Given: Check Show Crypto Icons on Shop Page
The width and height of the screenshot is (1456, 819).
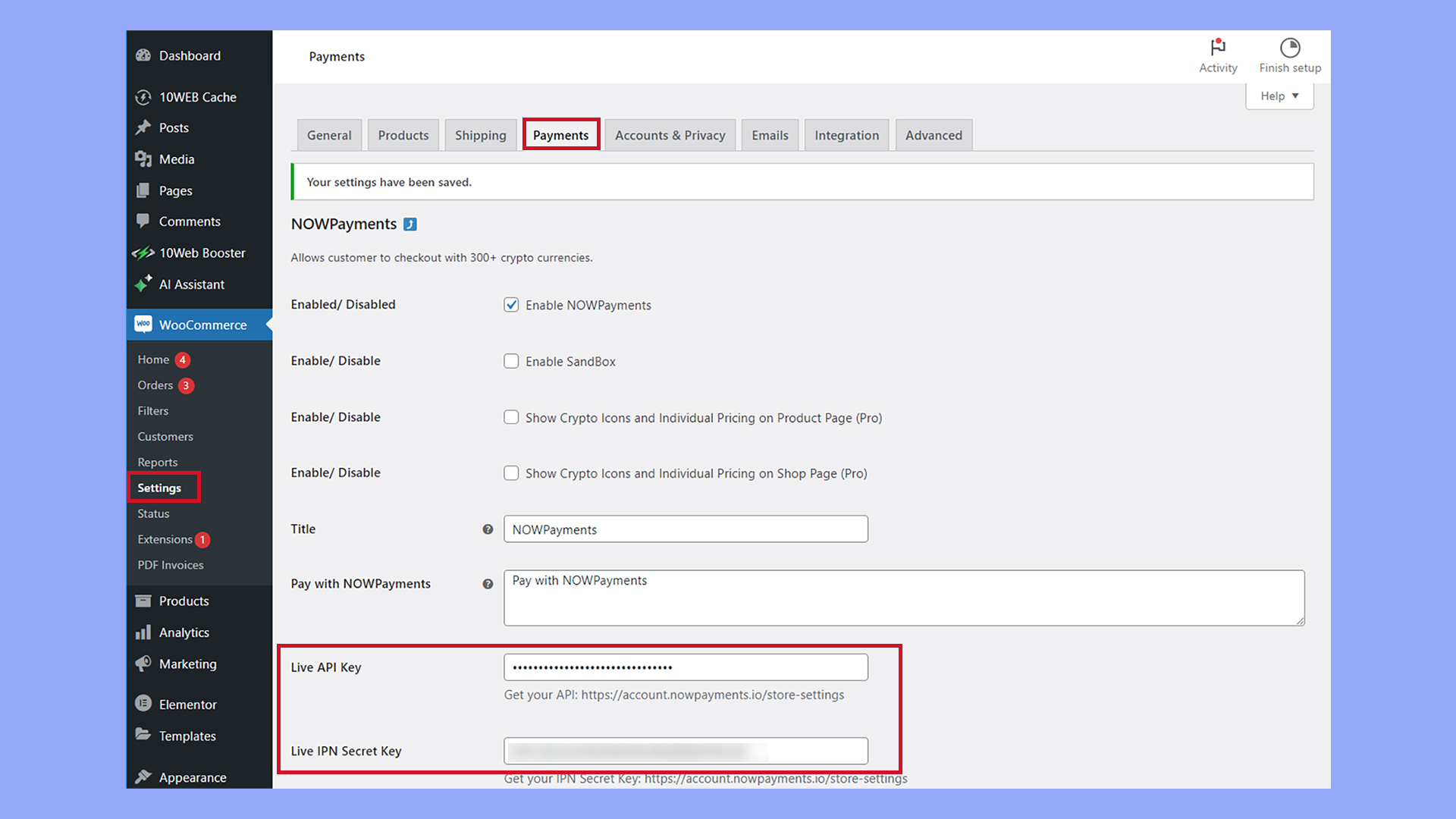Looking at the screenshot, I should point(511,473).
